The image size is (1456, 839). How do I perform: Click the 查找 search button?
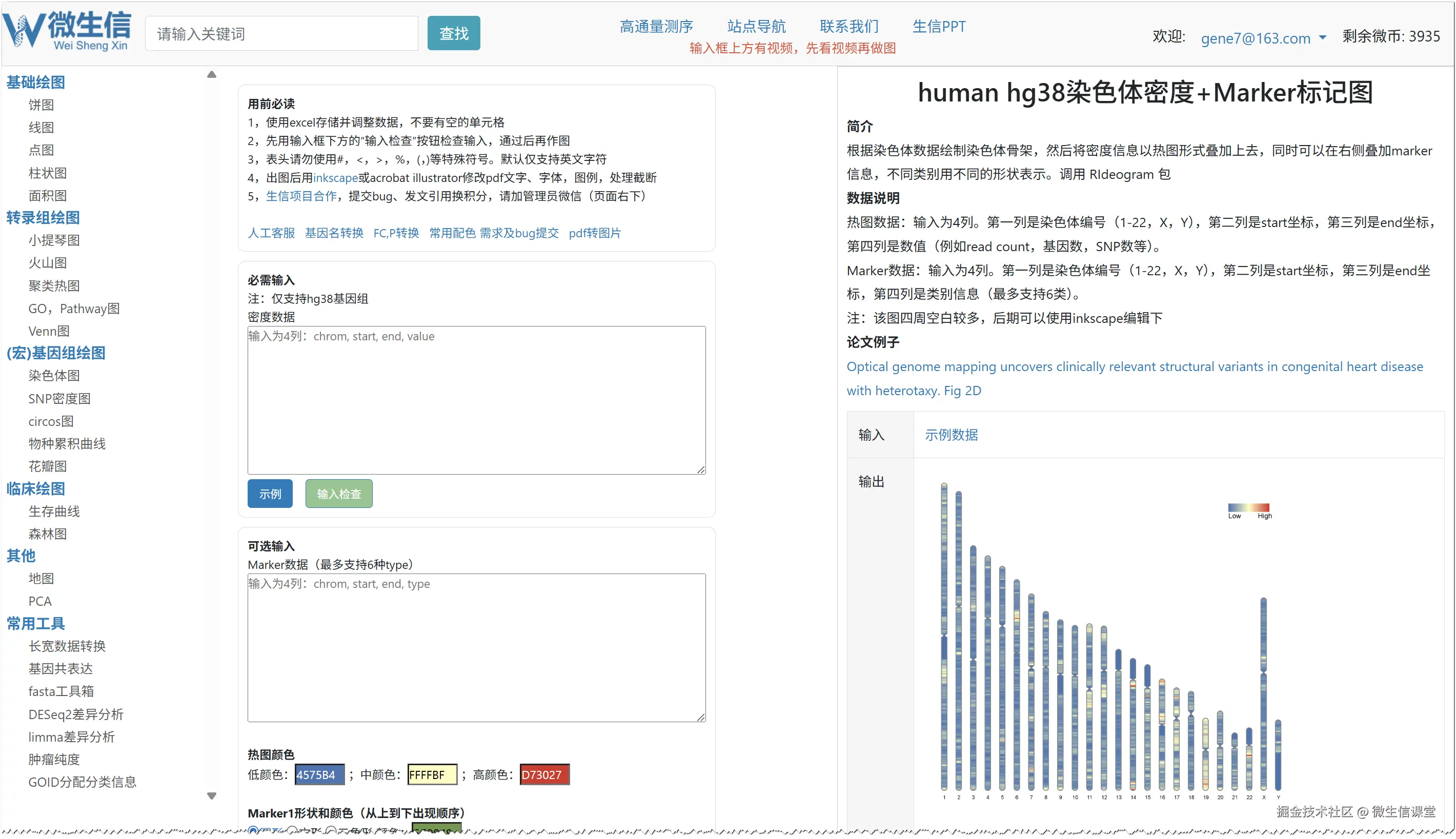(453, 33)
